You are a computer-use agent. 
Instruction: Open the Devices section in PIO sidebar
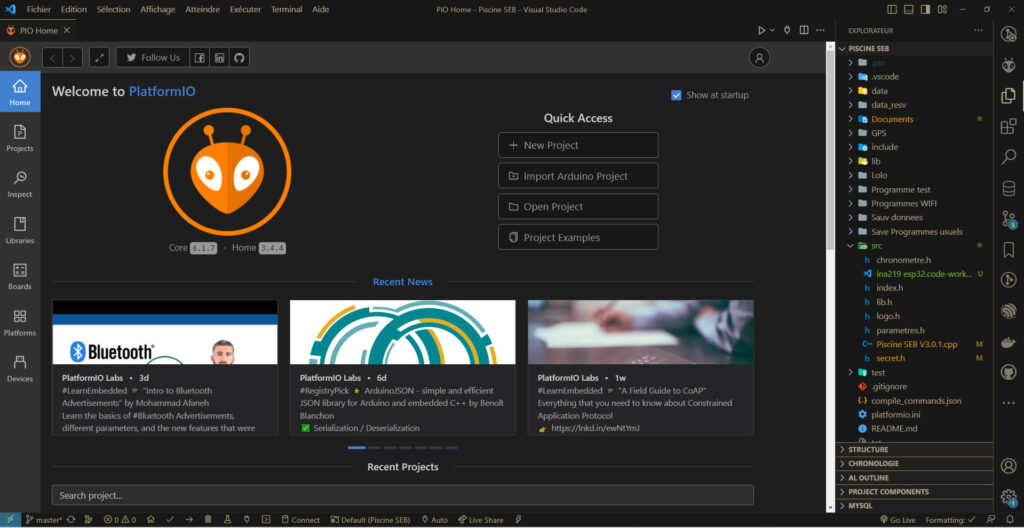(20, 369)
